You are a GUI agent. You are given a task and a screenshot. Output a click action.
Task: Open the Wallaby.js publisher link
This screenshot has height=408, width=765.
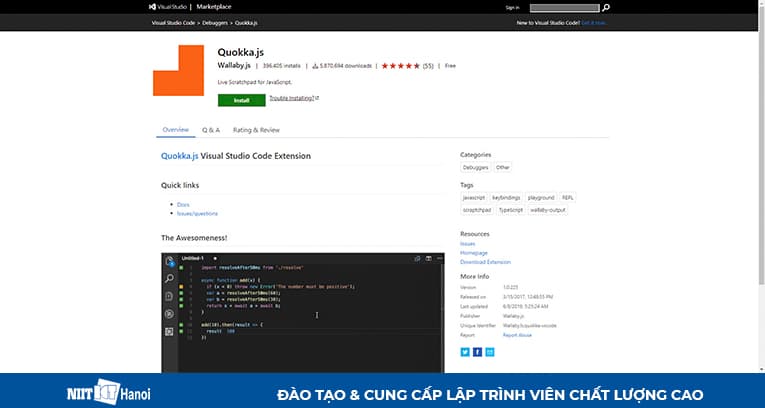pyautogui.click(x=234, y=66)
